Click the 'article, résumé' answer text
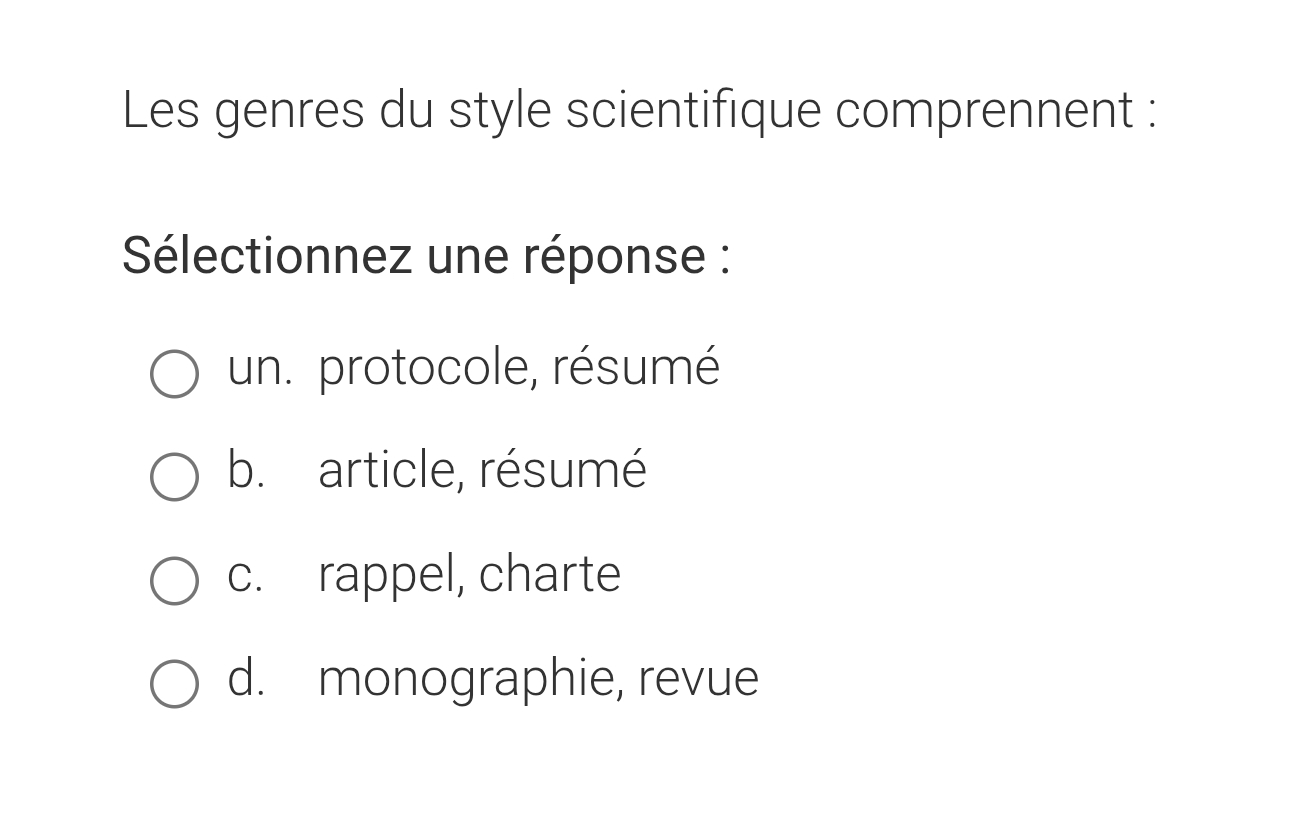1313x818 pixels. (482, 470)
